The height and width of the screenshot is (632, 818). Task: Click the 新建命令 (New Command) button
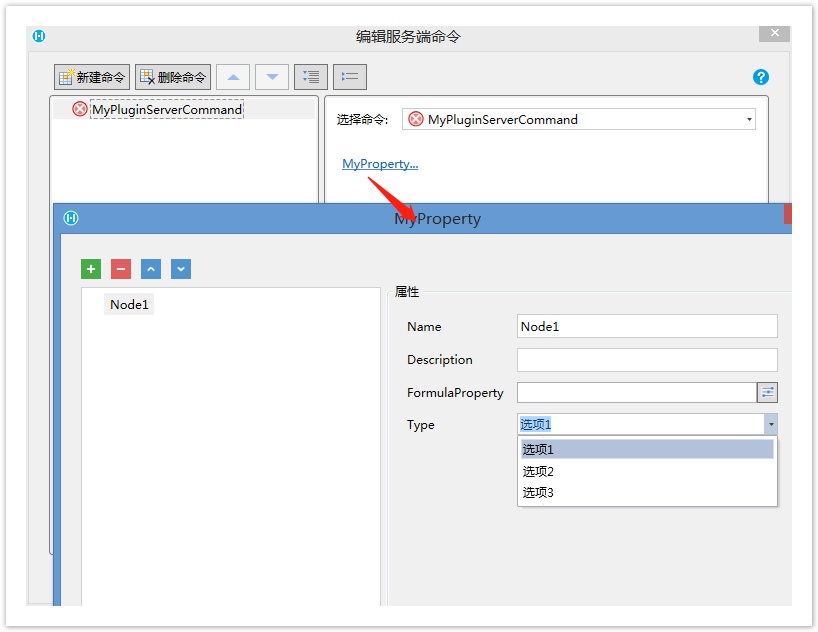pyautogui.click(x=92, y=77)
